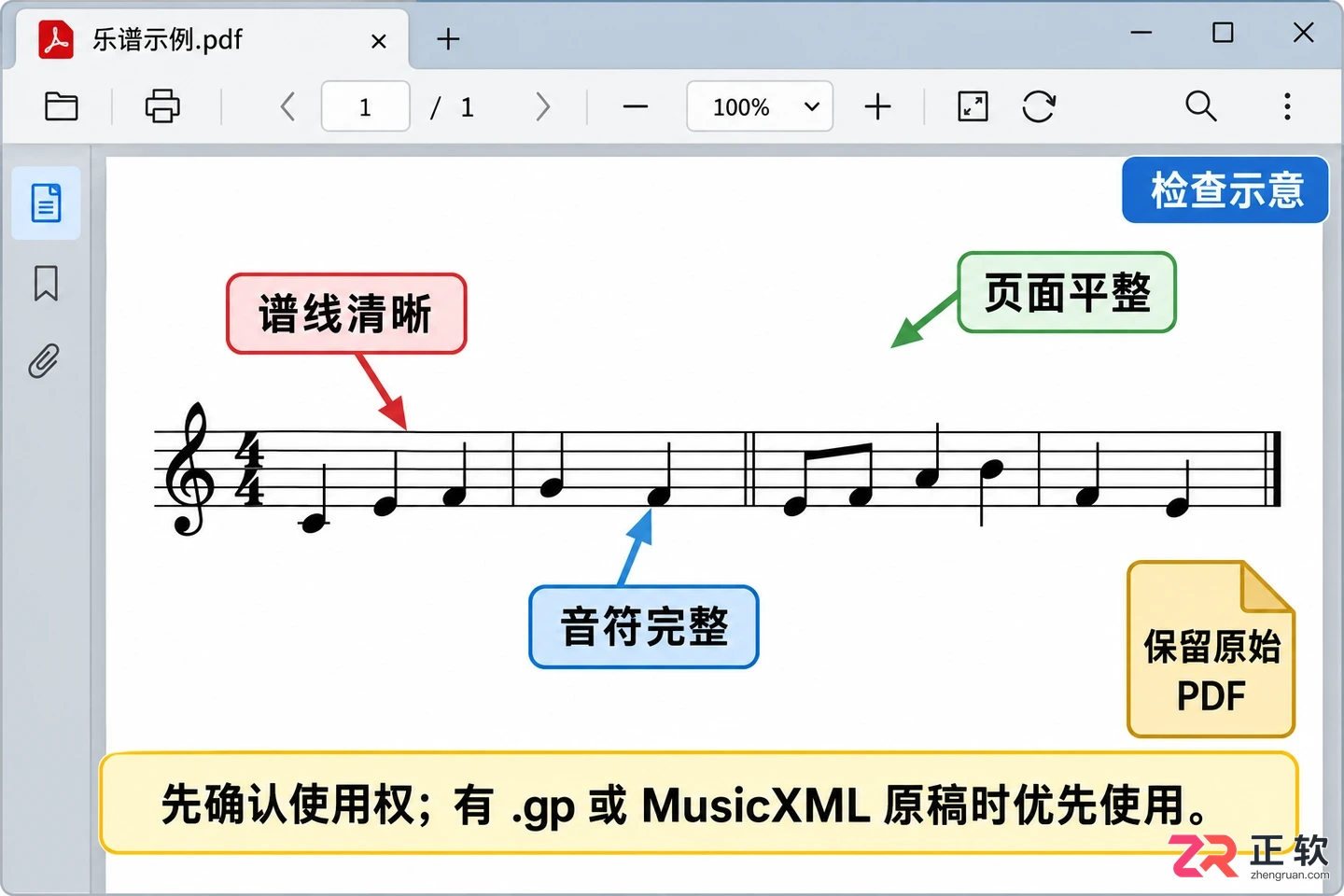The image size is (1344, 896).
Task: Zoom out with the minus button
Action: (636, 106)
